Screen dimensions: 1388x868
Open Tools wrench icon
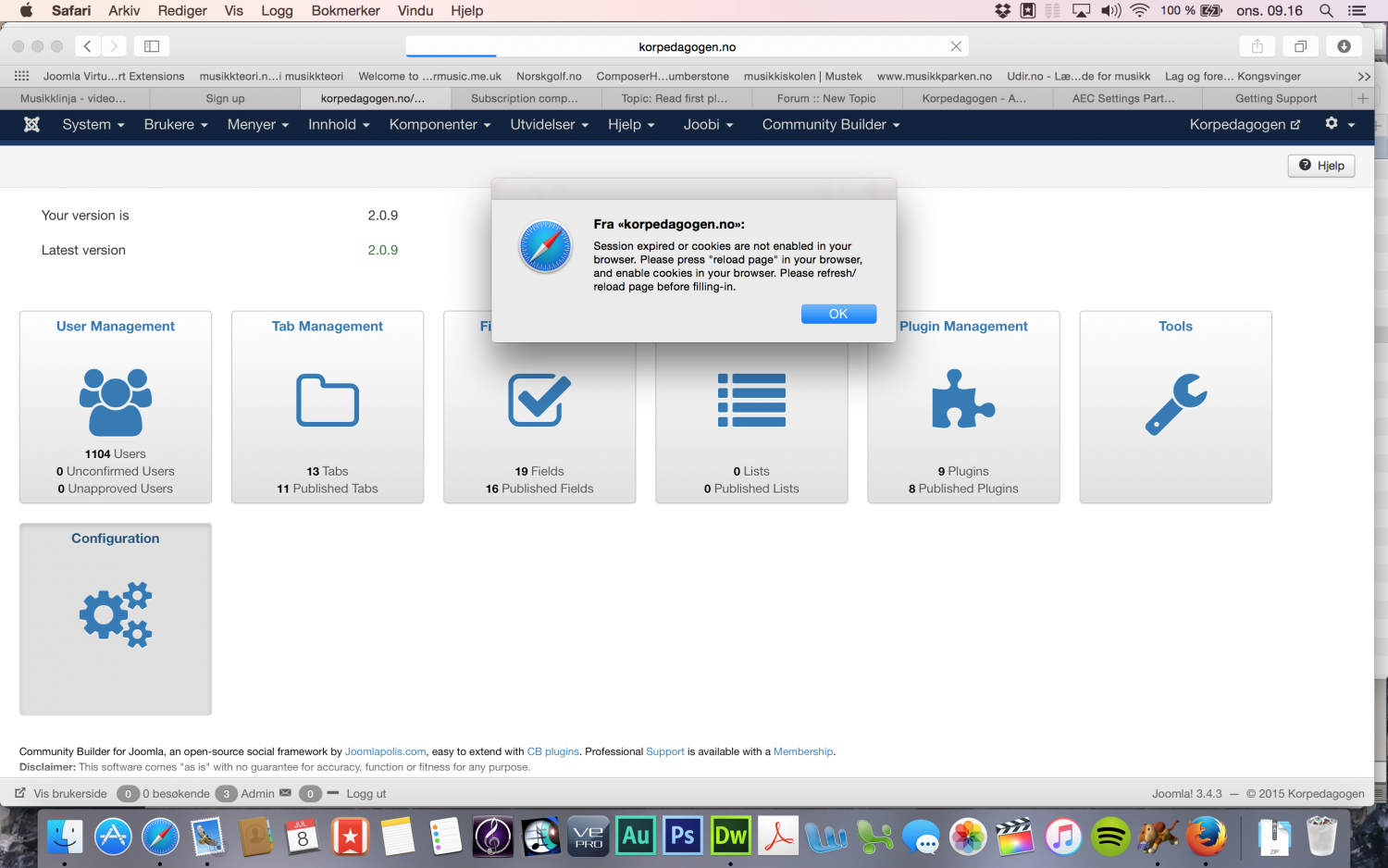click(1176, 403)
